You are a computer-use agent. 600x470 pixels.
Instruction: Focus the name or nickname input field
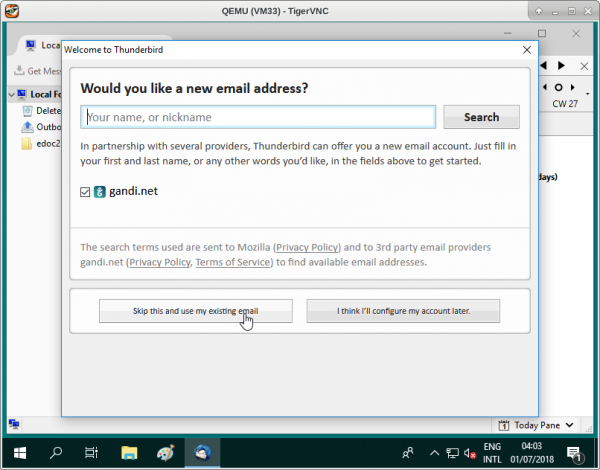click(x=258, y=117)
